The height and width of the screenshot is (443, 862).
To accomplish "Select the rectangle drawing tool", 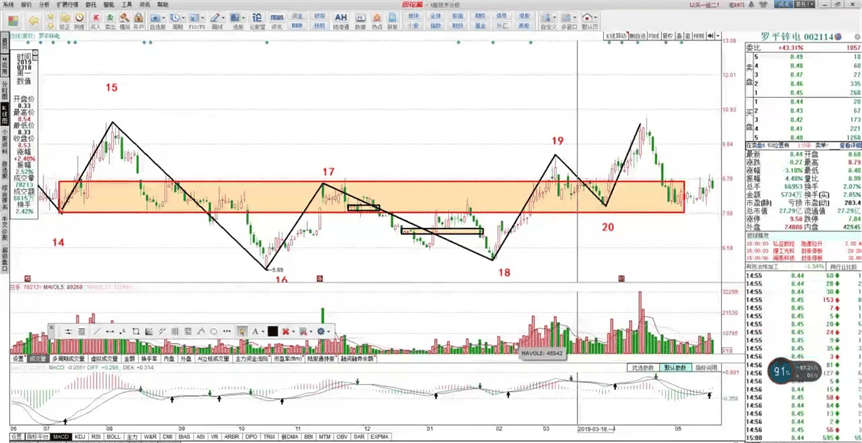I will click(136, 331).
